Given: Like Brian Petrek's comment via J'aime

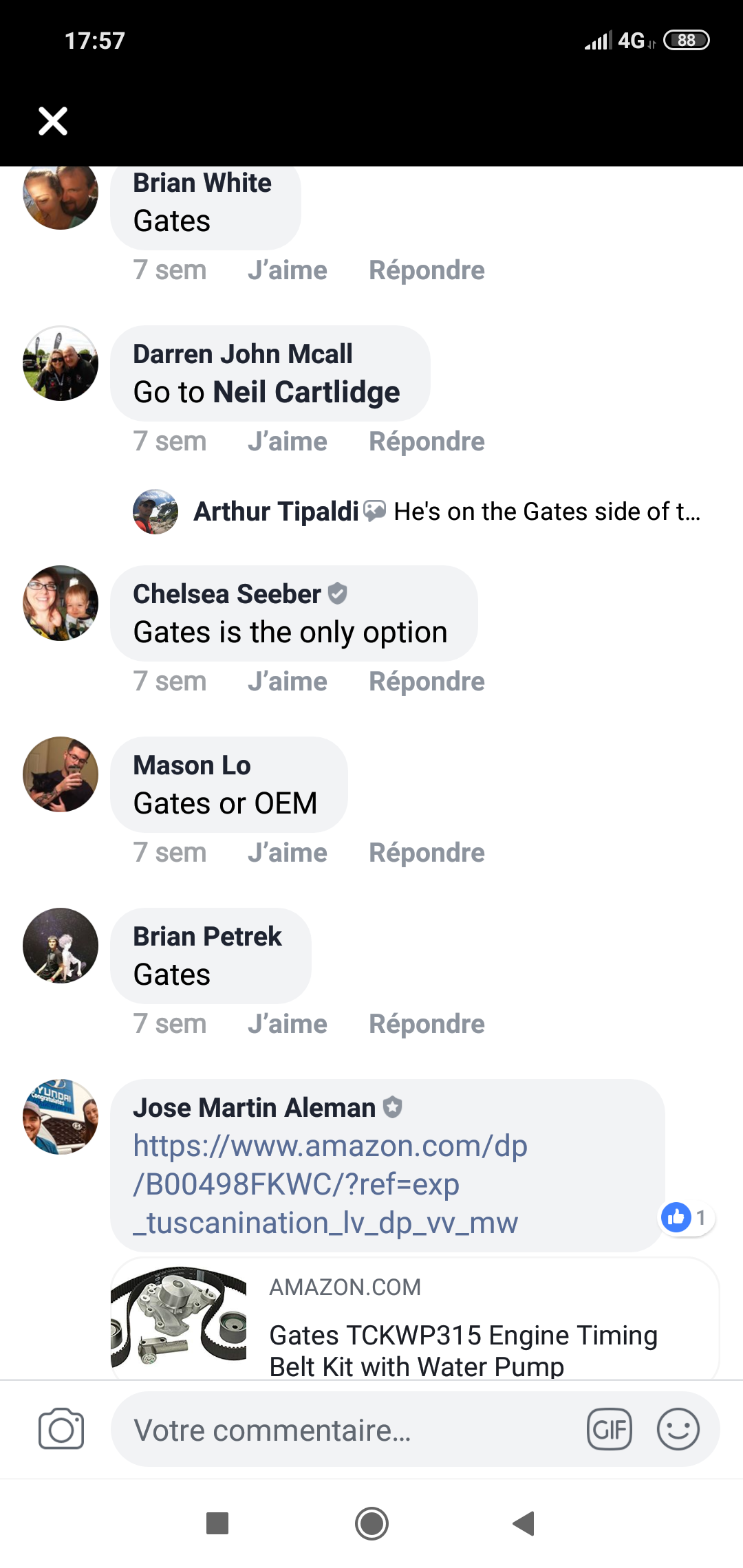Looking at the screenshot, I should coord(287,1024).
